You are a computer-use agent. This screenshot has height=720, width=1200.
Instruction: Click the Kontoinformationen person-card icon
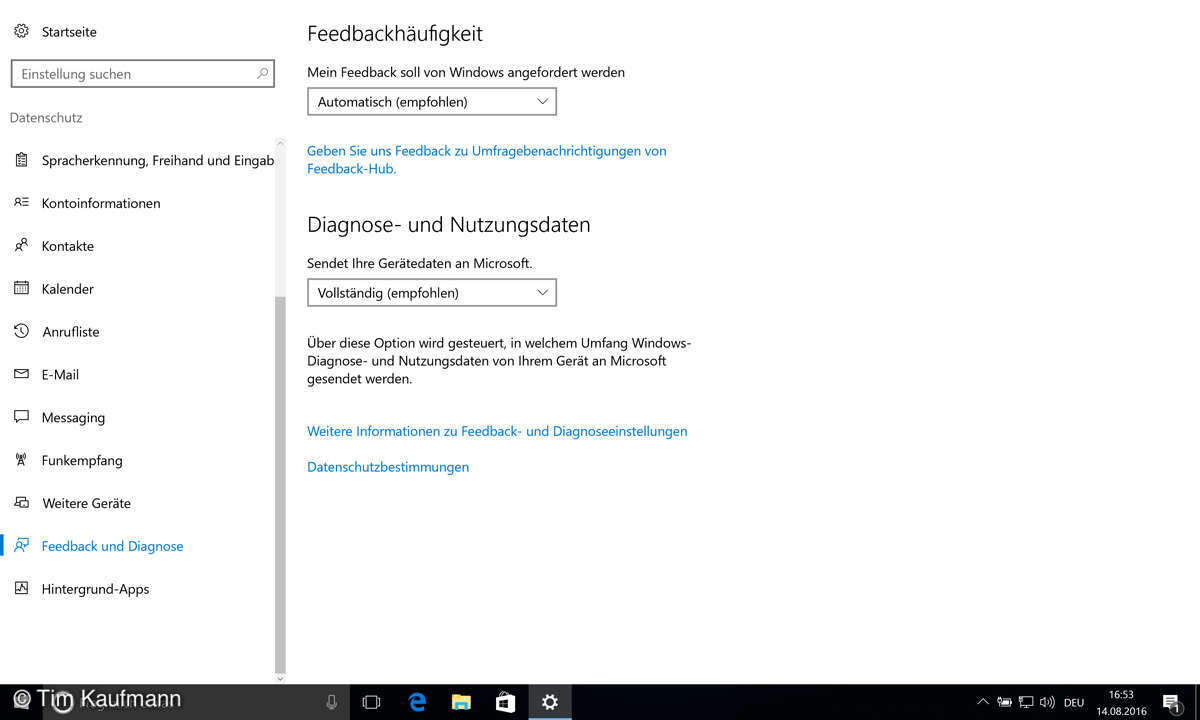[x=21, y=203]
